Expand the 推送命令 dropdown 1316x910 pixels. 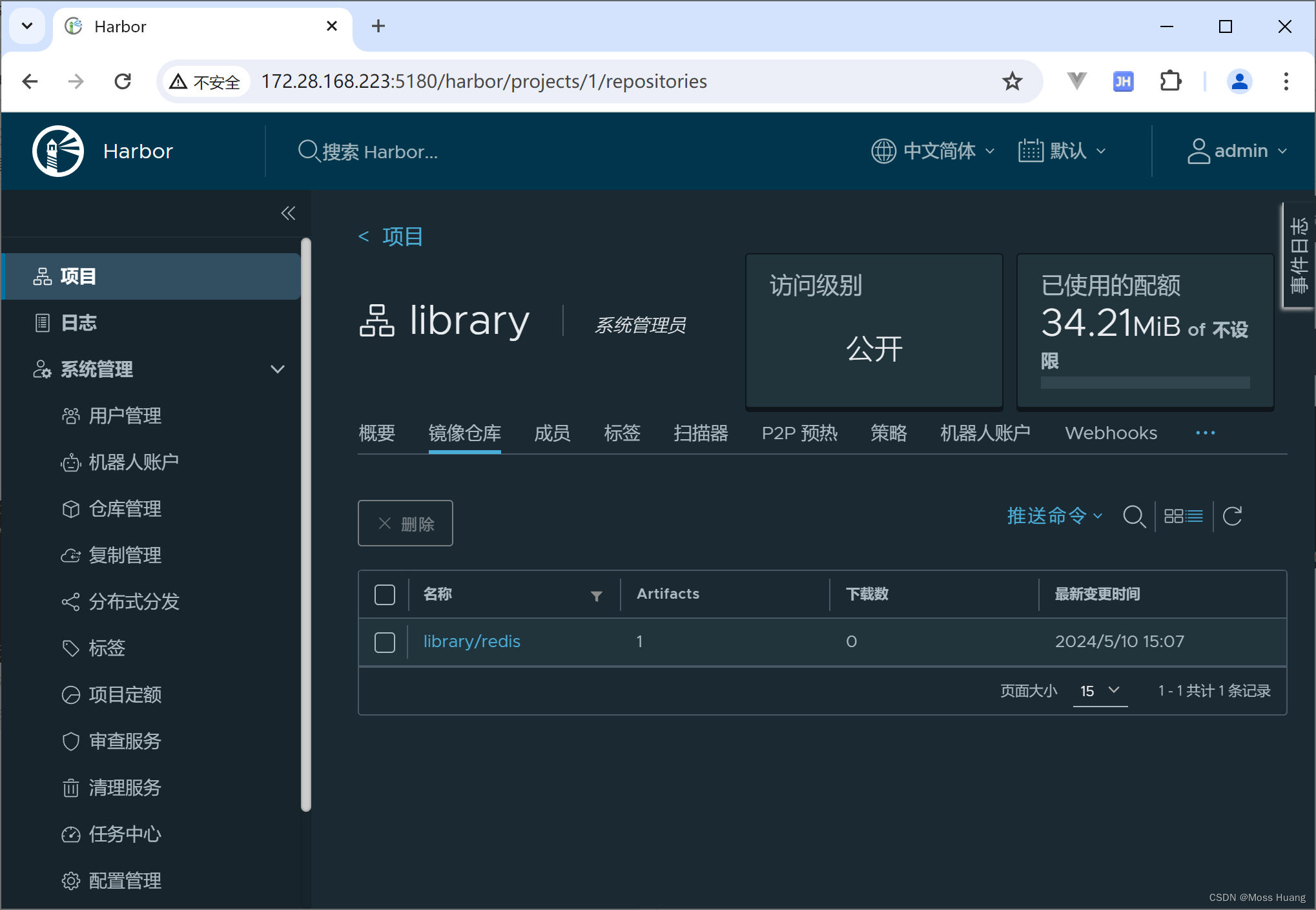click(1054, 516)
